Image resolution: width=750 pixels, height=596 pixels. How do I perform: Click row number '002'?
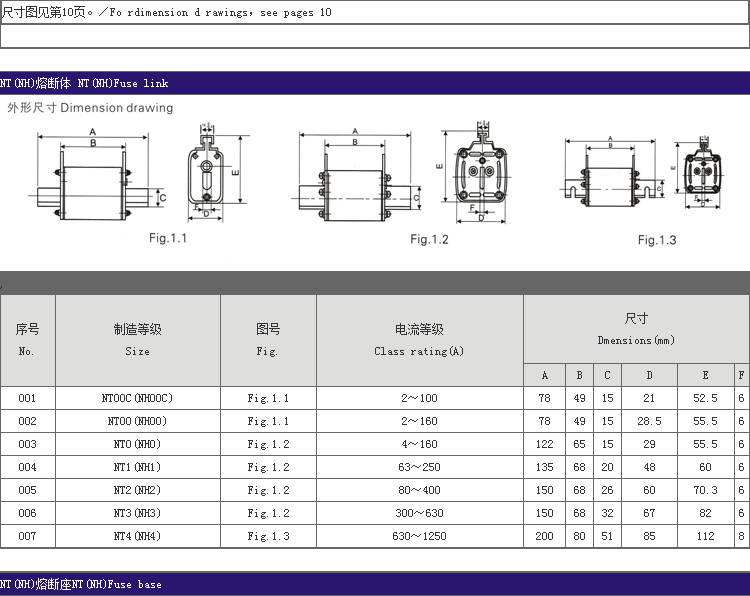(x=27, y=421)
